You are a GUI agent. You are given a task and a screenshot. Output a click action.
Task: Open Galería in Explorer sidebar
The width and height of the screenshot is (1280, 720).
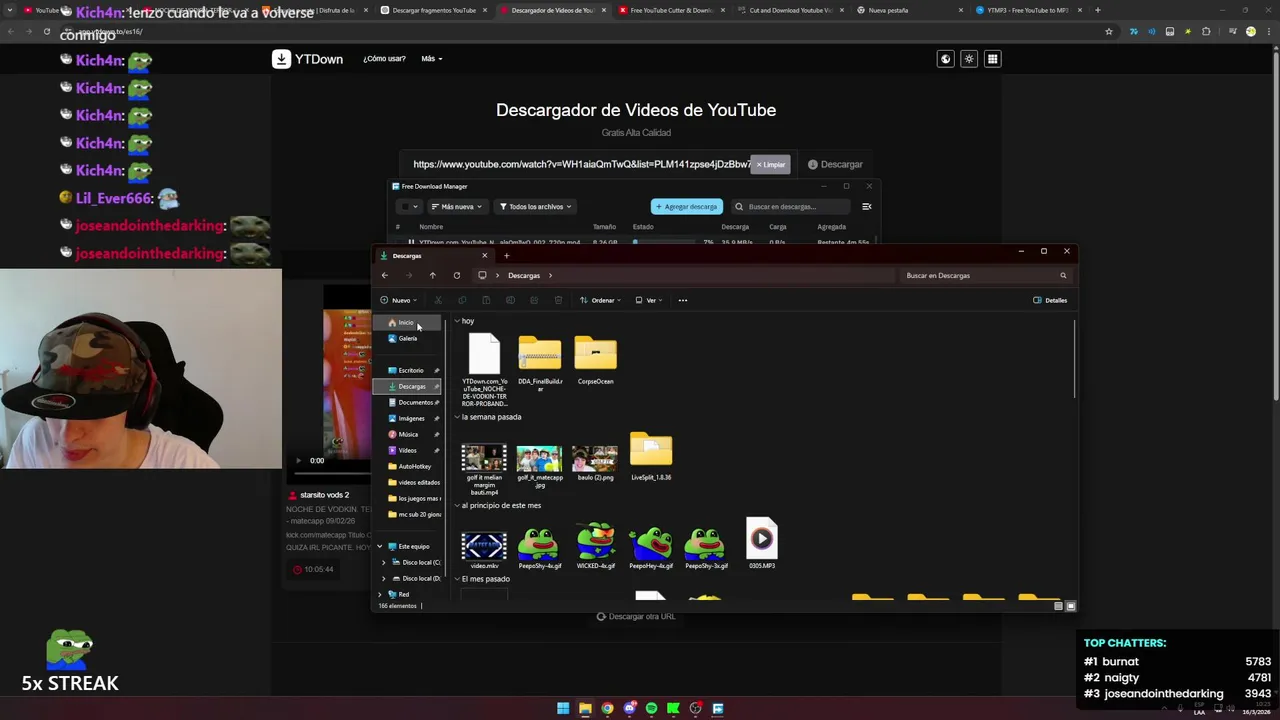point(408,338)
